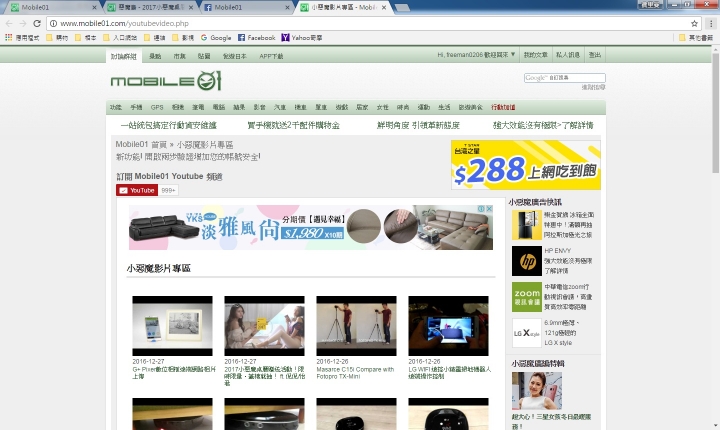Click the green zoom ad icon
The height and width of the screenshot is (430, 720).
527,297
